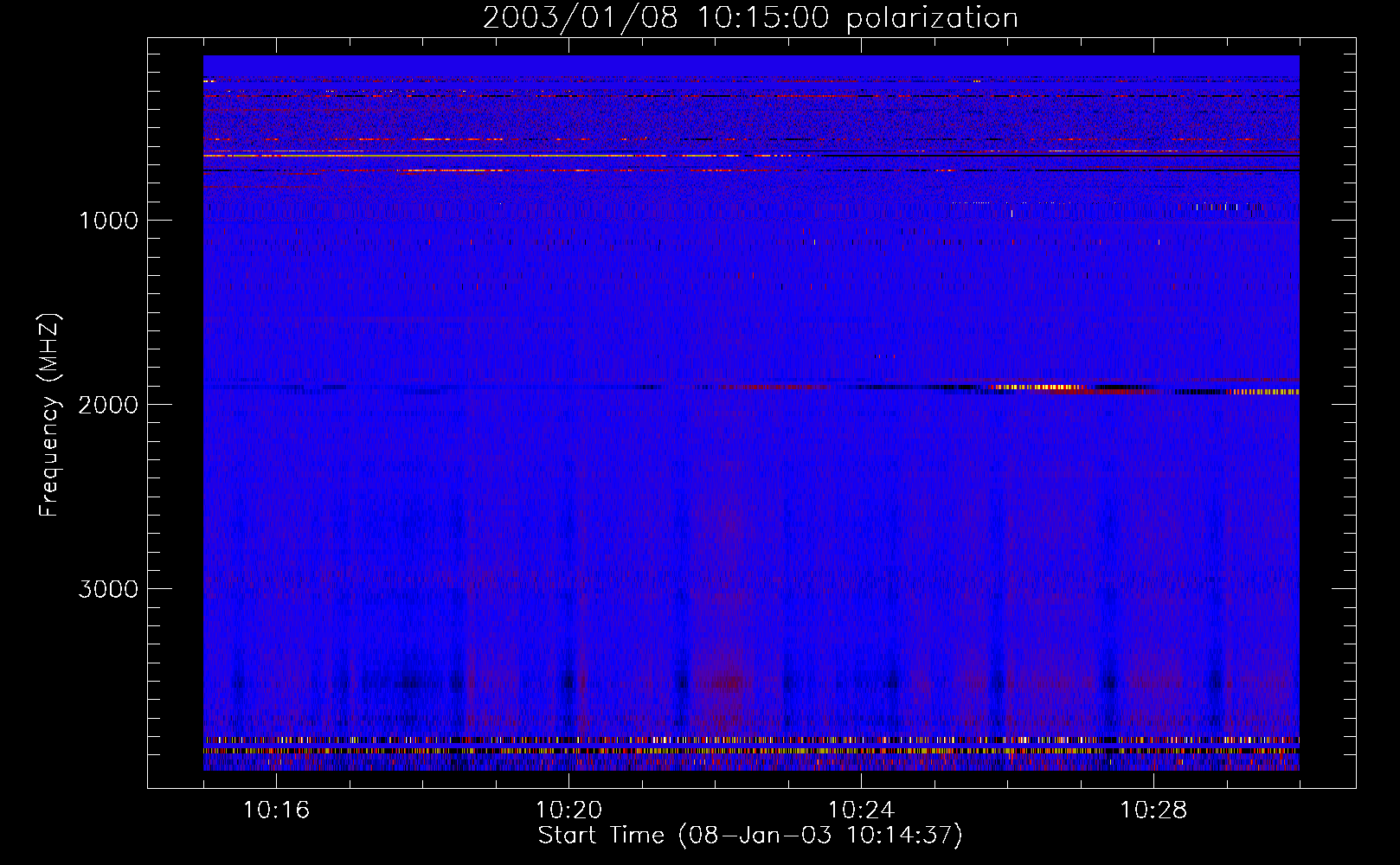The image size is (1400, 865).
Task: Click the 3000 frequency tick label
Action: [x=108, y=589]
